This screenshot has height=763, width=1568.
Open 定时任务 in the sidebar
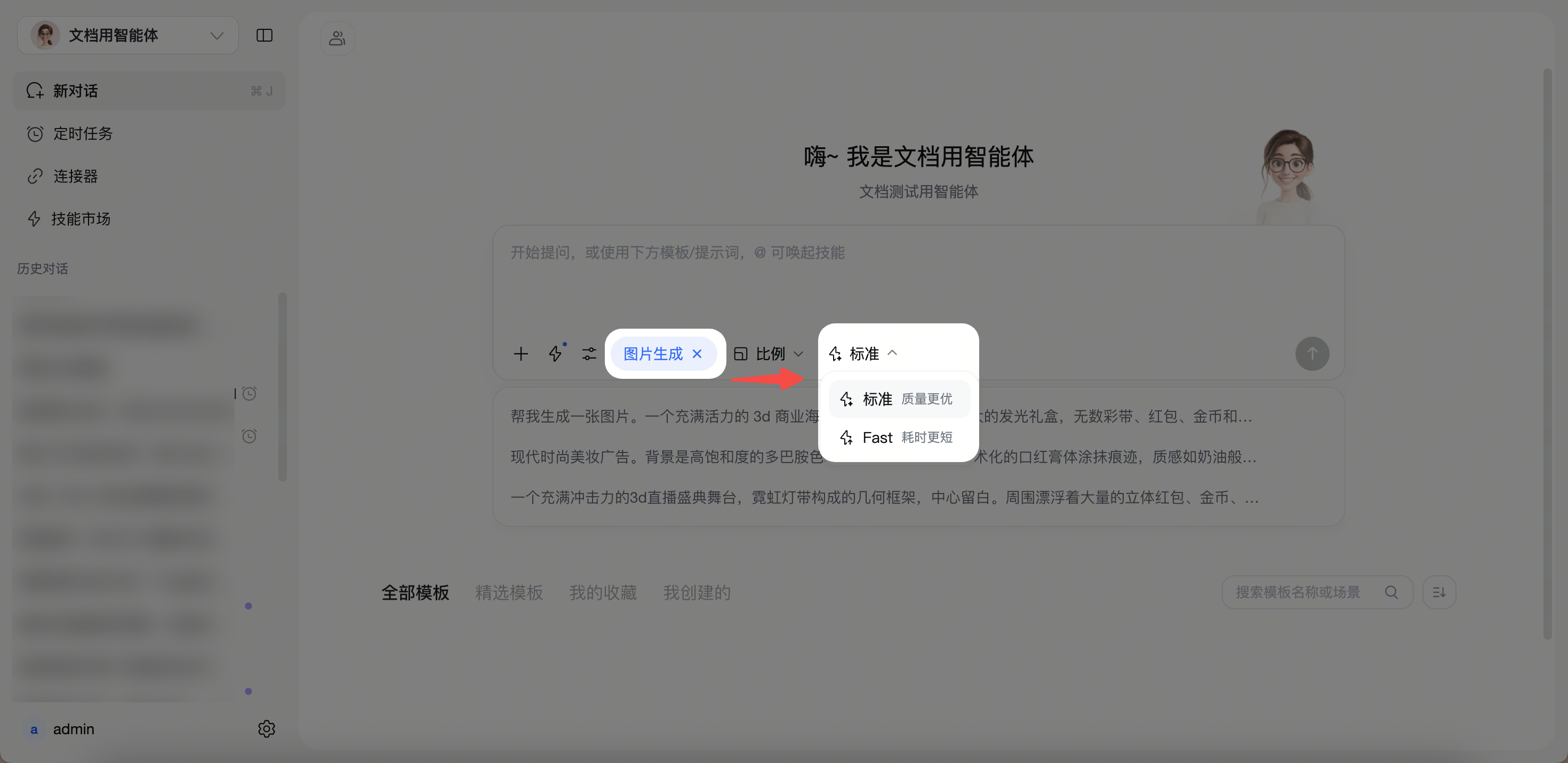pos(149,133)
